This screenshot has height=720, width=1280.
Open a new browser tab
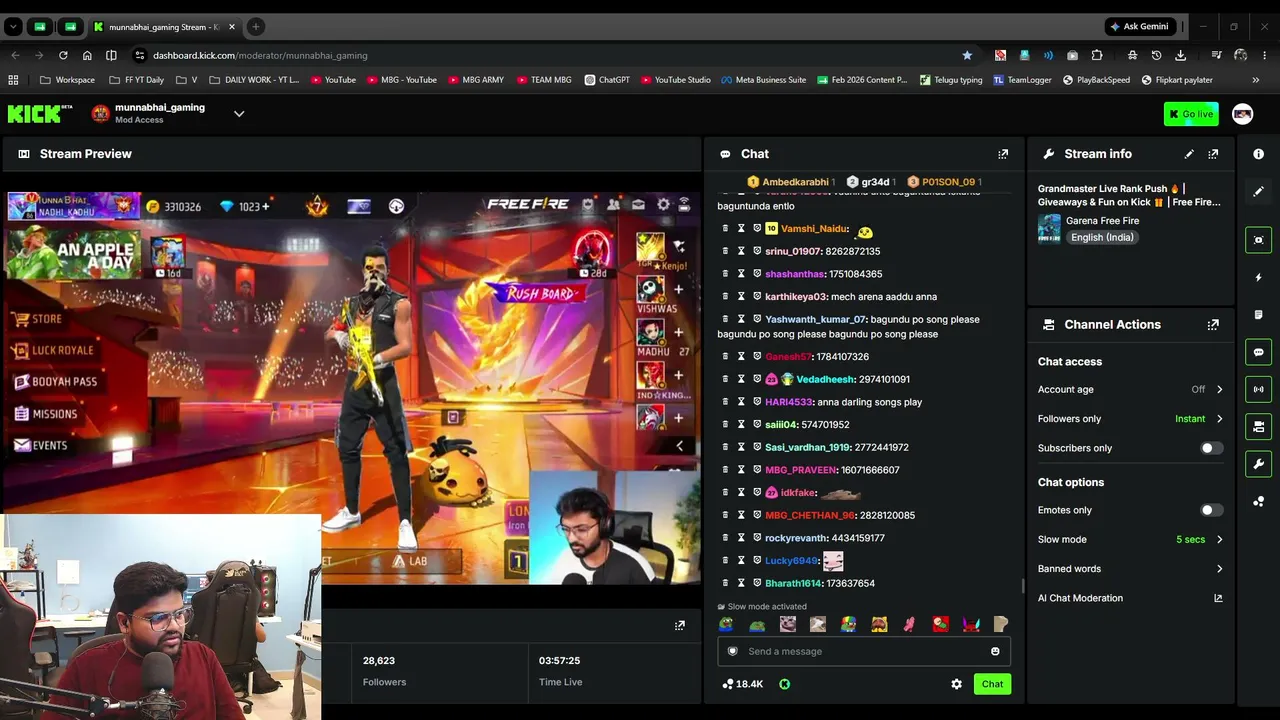256,27
